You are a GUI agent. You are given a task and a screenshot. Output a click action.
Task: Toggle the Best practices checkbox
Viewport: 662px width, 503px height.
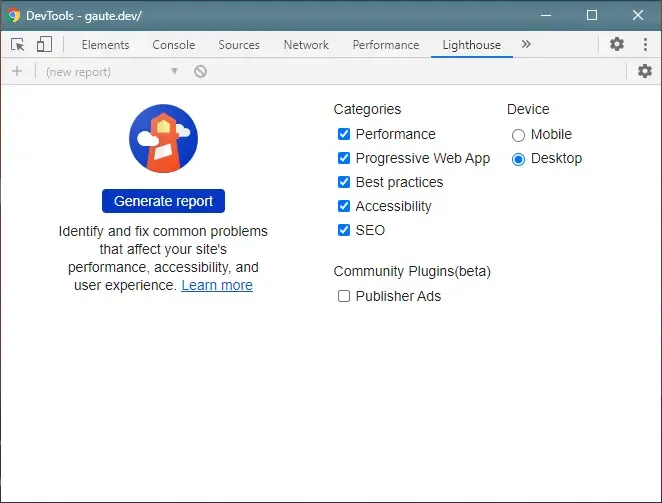pos(344,182)
